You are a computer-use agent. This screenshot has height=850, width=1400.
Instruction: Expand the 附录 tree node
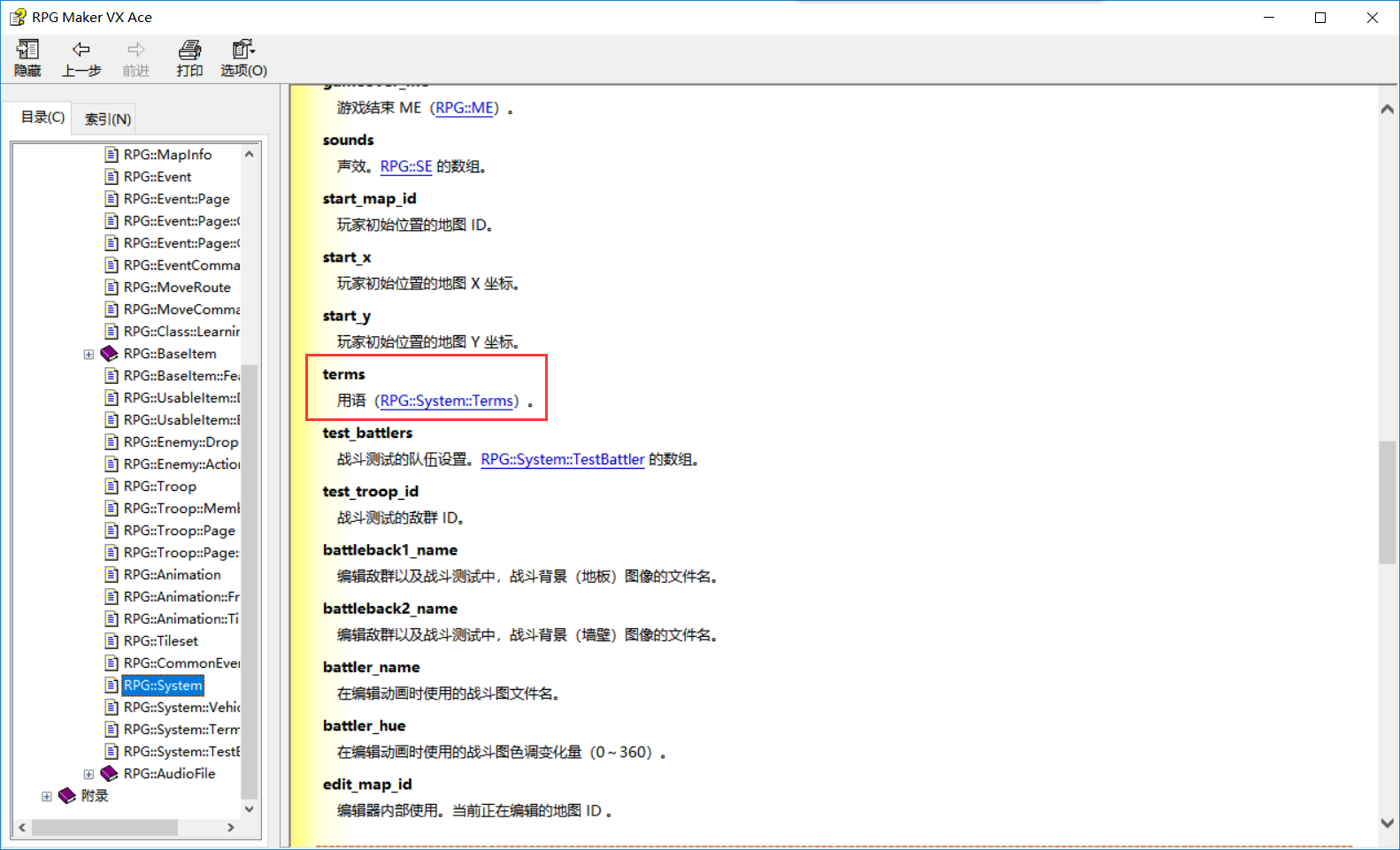(x=47, y=797)
